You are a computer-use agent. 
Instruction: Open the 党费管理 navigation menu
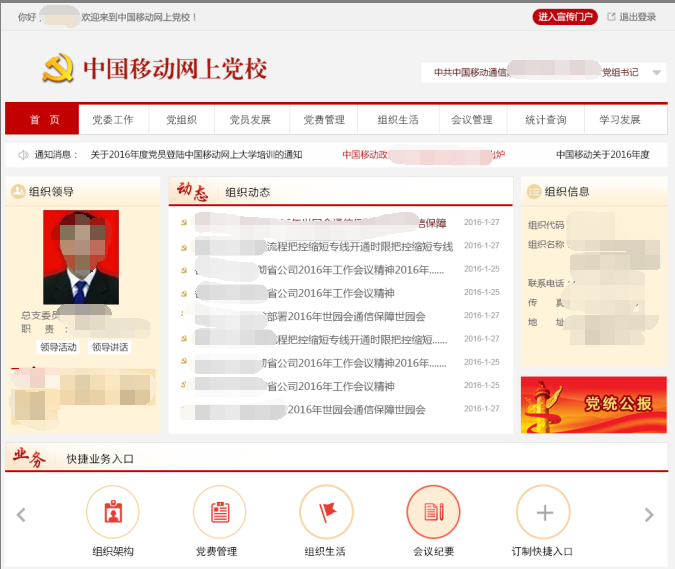[324, 120]
